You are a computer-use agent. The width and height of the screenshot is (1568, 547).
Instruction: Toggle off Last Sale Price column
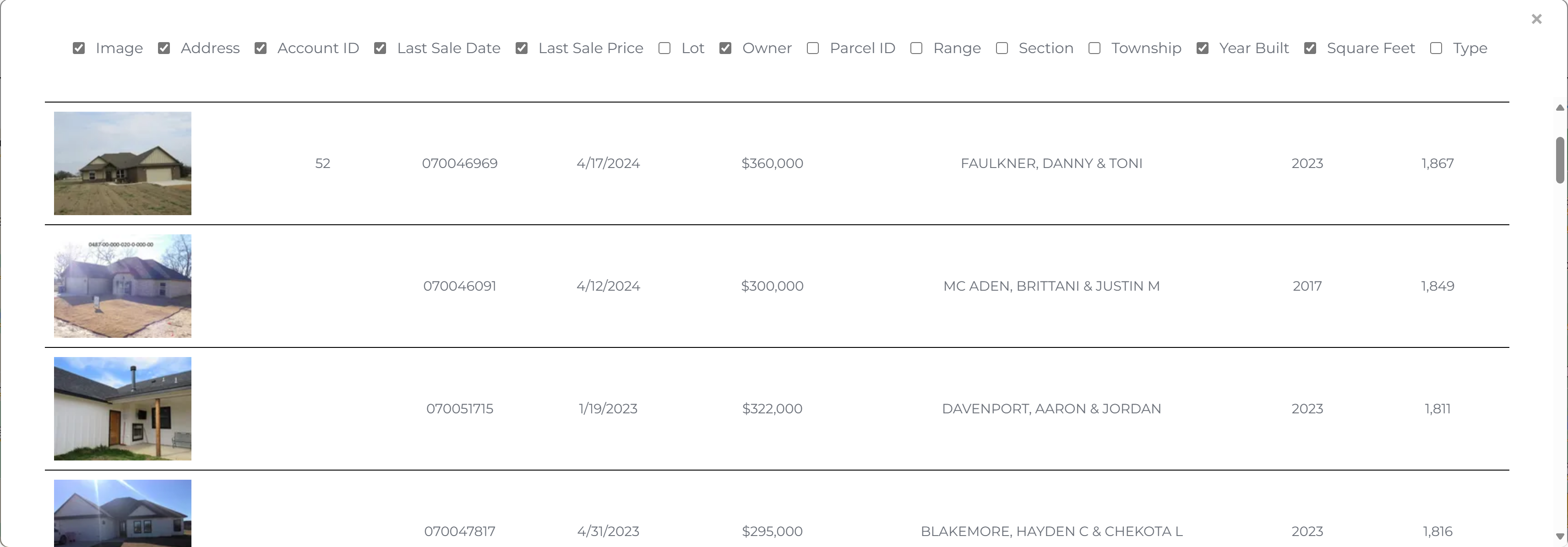[522, 48]
